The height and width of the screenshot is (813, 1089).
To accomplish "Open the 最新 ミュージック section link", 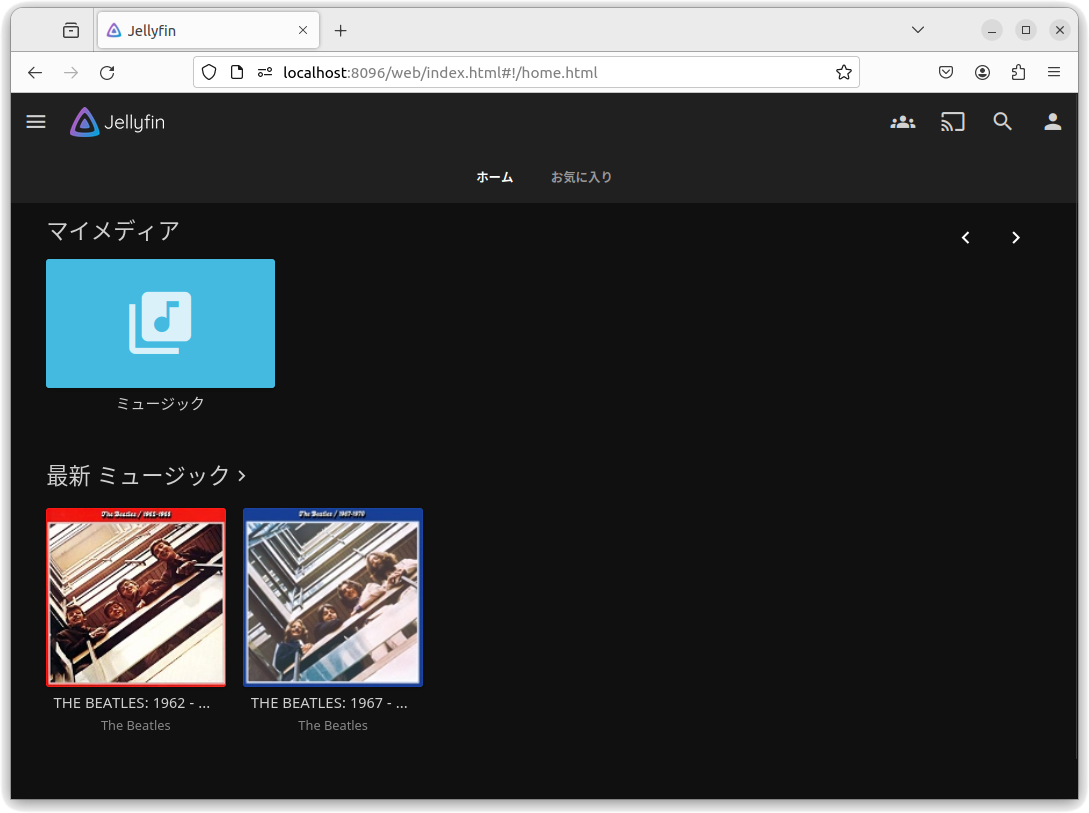I will click(146, 476).
